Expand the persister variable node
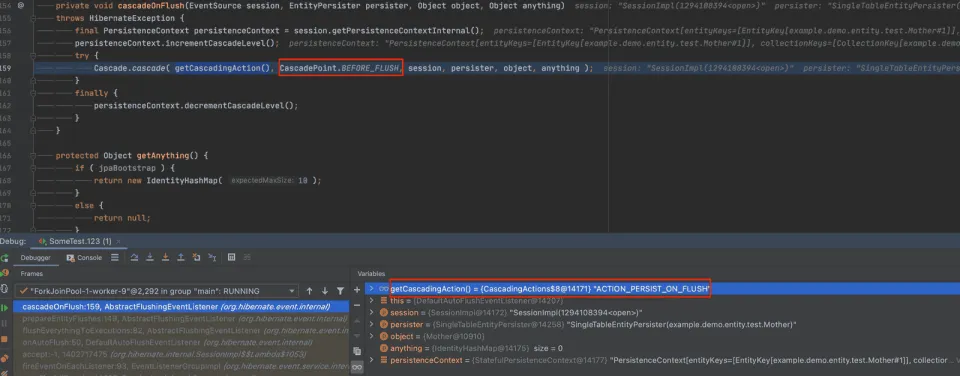Image resolution: width=960 pixels, height=376 pixels. tap(371, 325)
